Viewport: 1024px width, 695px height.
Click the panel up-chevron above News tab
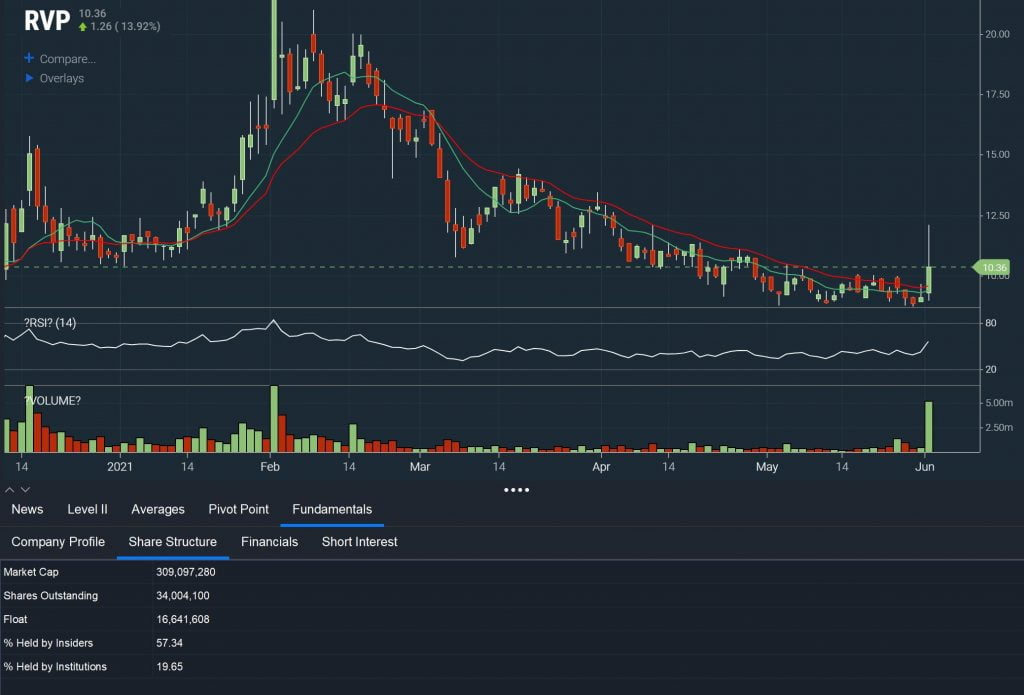[11, 491]
